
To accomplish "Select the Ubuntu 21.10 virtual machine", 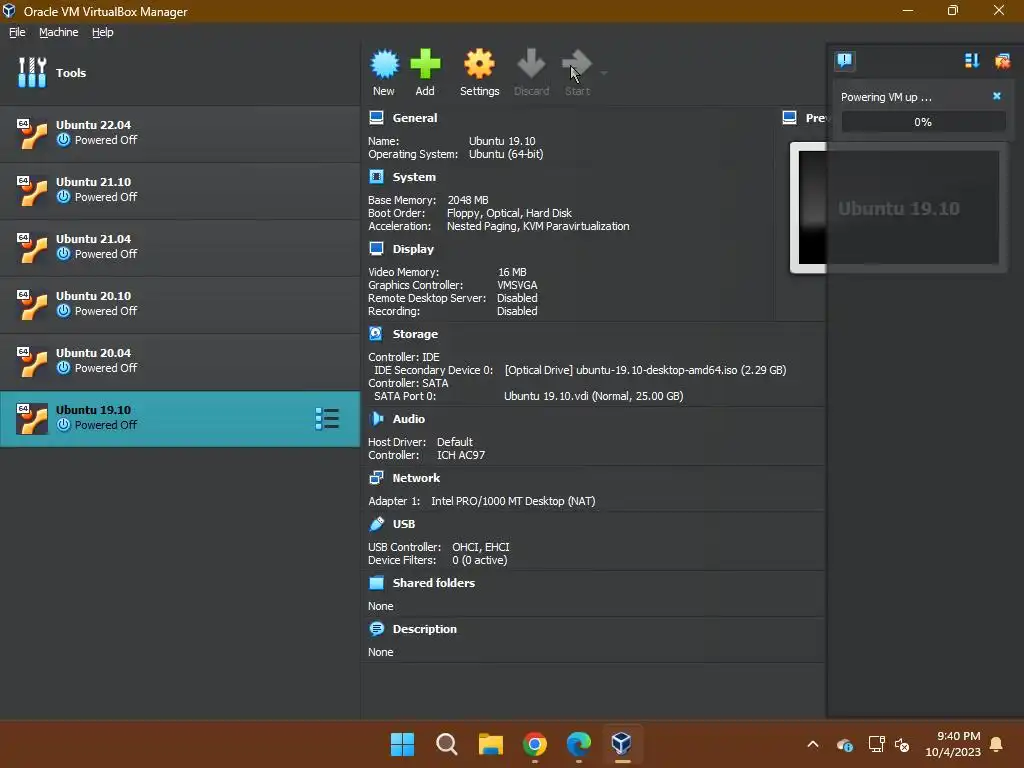I will 180,189.
